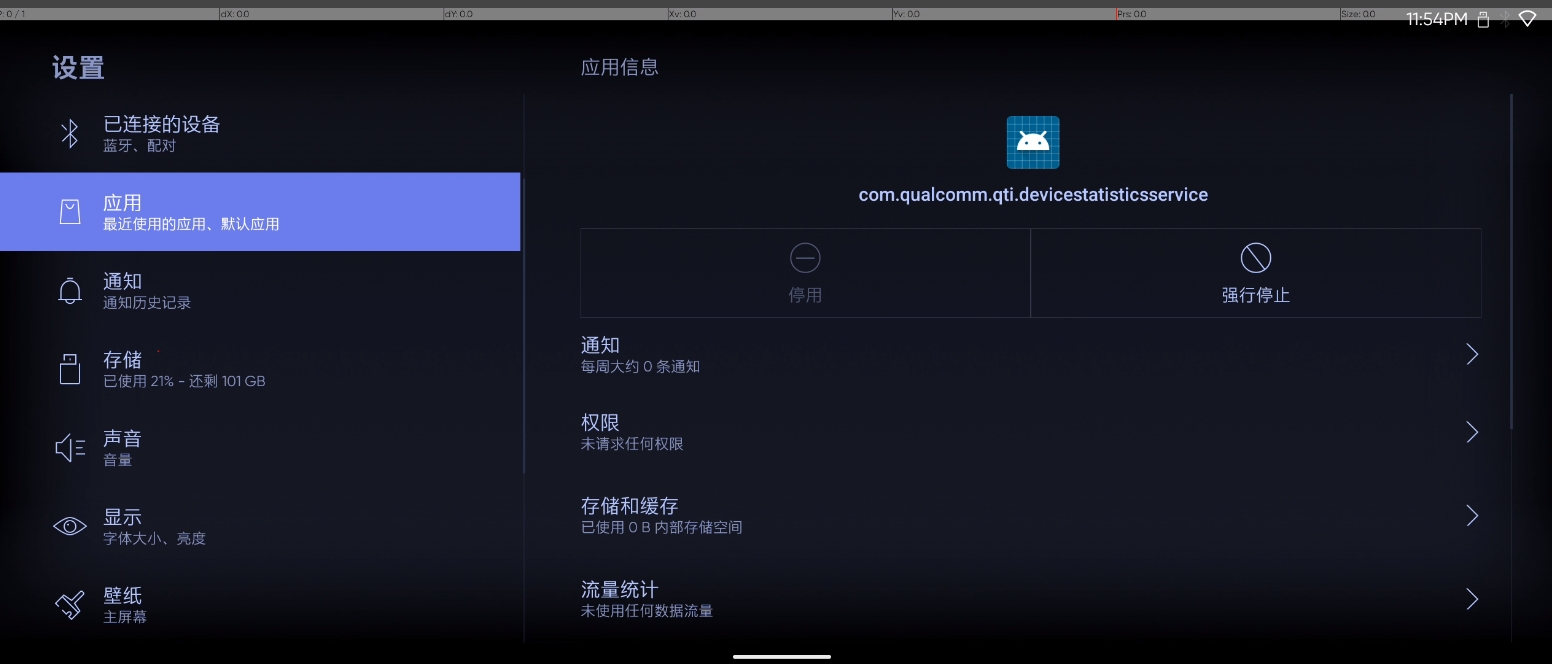Open 存储 settings showing 101 GB left
Screen dimensions: 1552x664
260,368
